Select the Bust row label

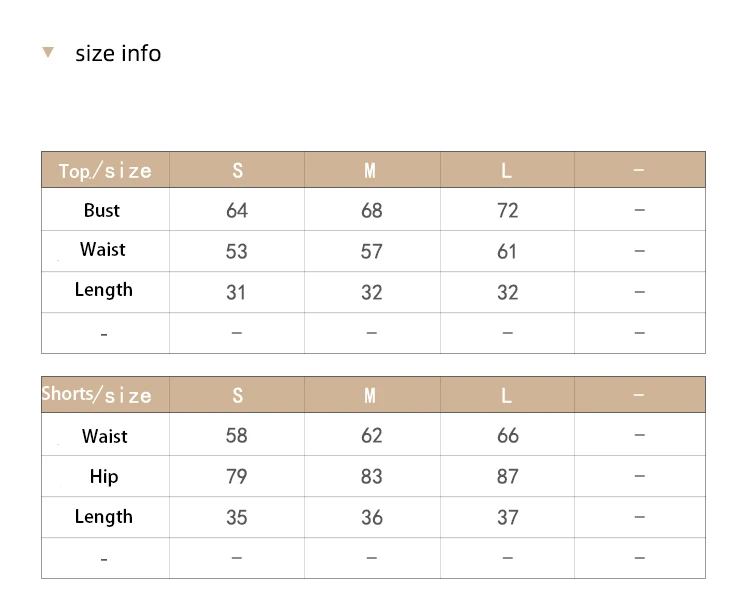pos(102,211)
